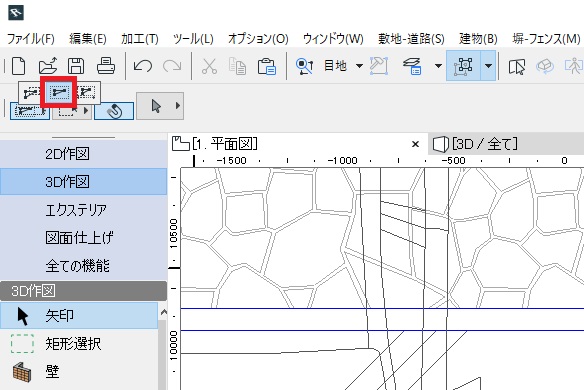Screen dimensions: 584x390
Task: Open the ファイル(F) menu
Action: 31,39
